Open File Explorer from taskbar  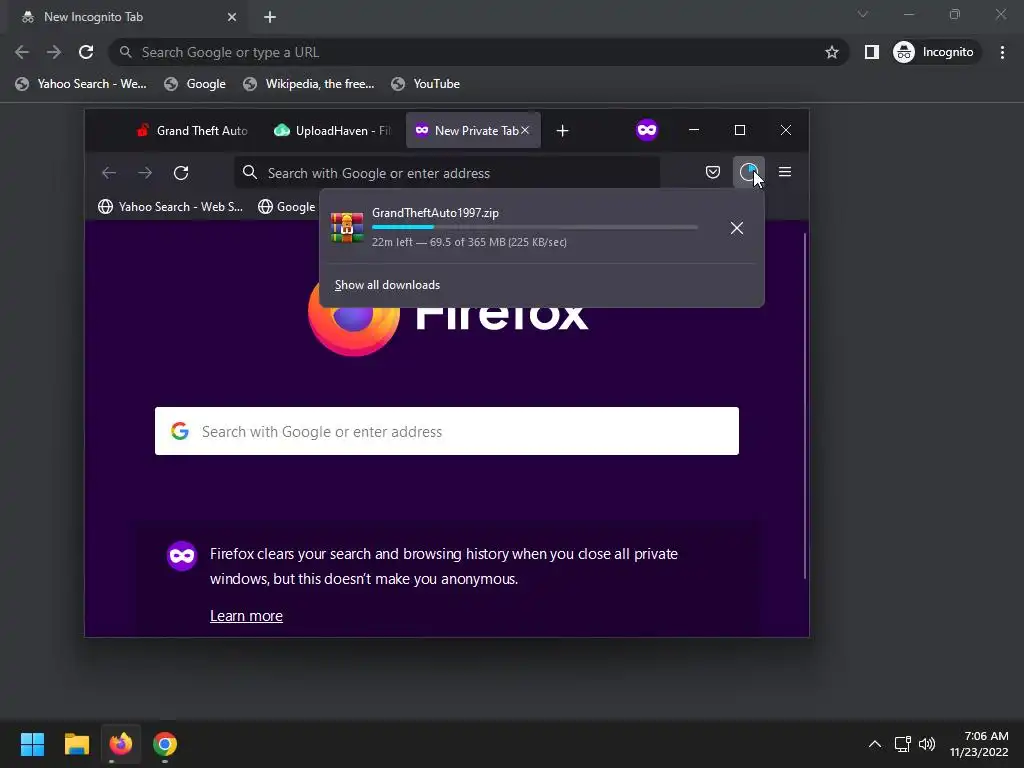(x=76, y=744)
